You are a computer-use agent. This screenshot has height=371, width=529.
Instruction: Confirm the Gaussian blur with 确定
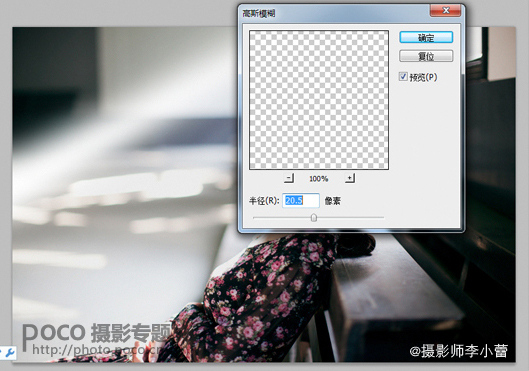pos(426,37)
